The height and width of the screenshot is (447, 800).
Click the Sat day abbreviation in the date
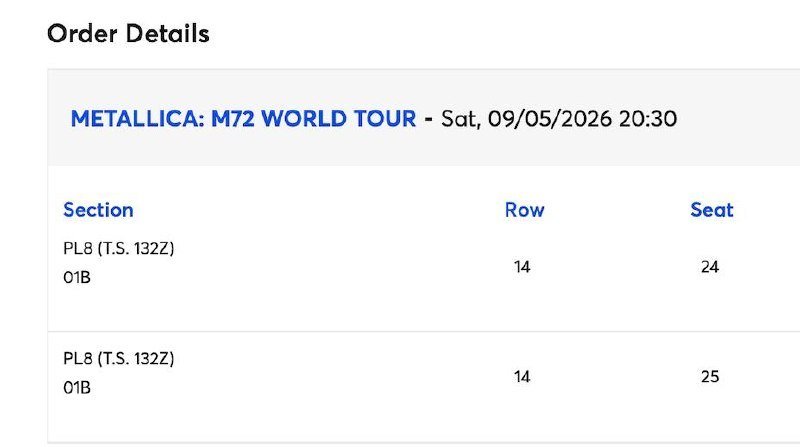(461, 119)
